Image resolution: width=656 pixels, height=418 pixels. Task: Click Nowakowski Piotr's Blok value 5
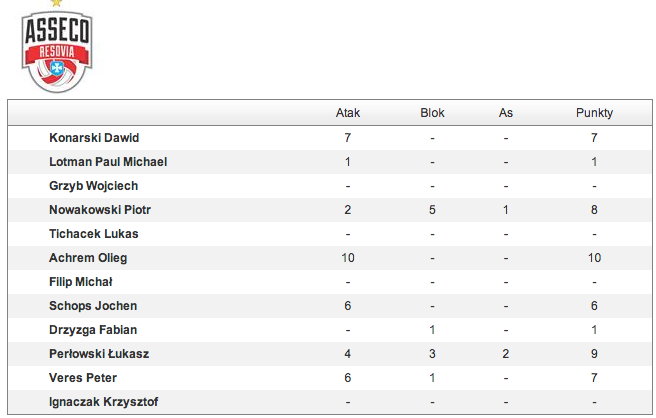pos(432,210)
